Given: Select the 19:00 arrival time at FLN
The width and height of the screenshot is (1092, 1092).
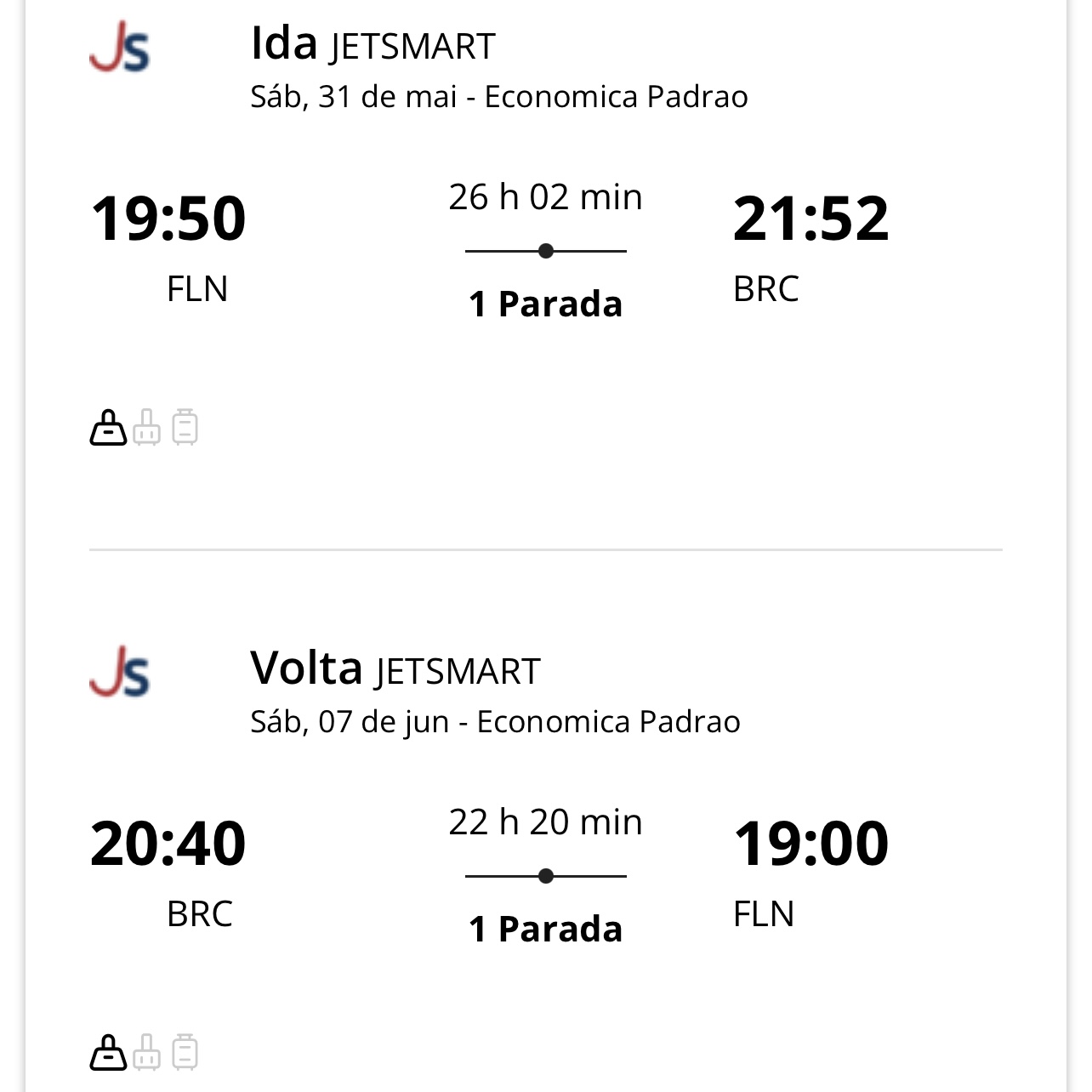Looking at the screenshot, I should (x=810, y=844).
